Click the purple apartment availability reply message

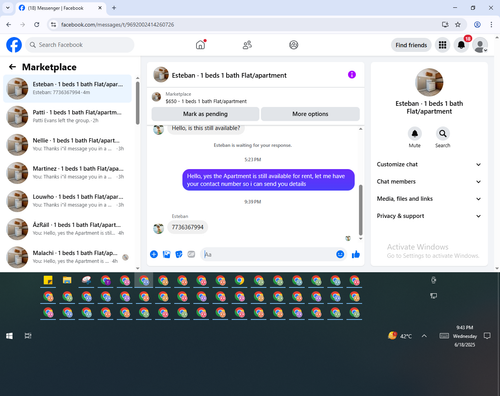point(268,180)
